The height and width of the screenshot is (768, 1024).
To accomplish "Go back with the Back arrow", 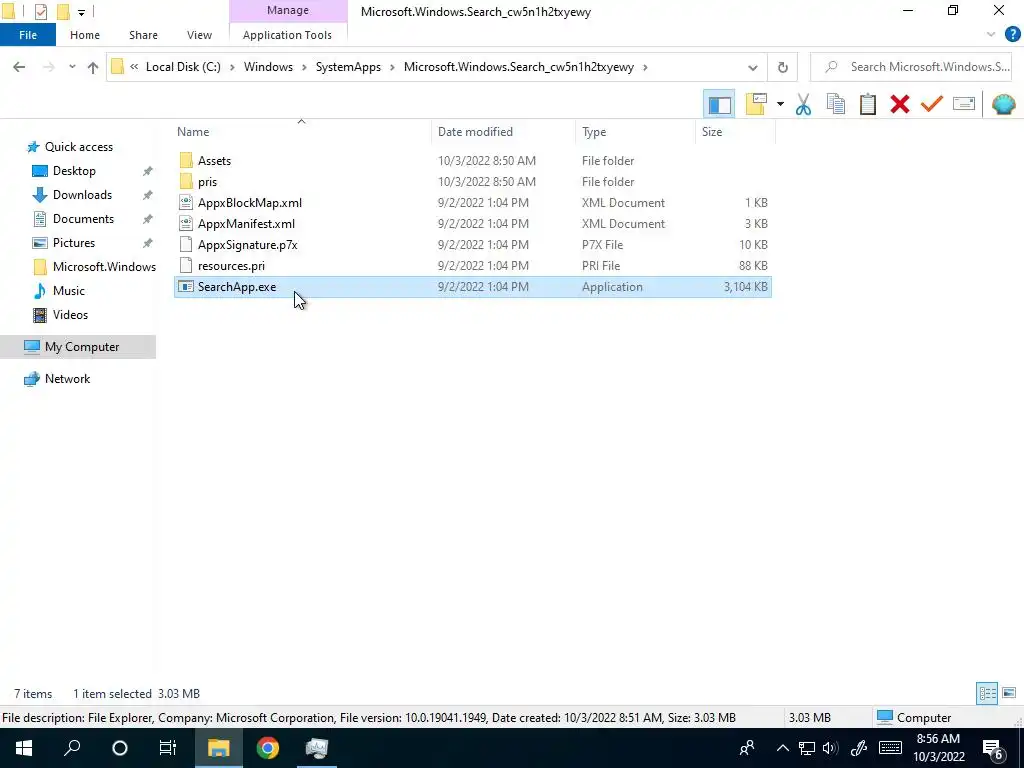I will click(x=19, y=67).
